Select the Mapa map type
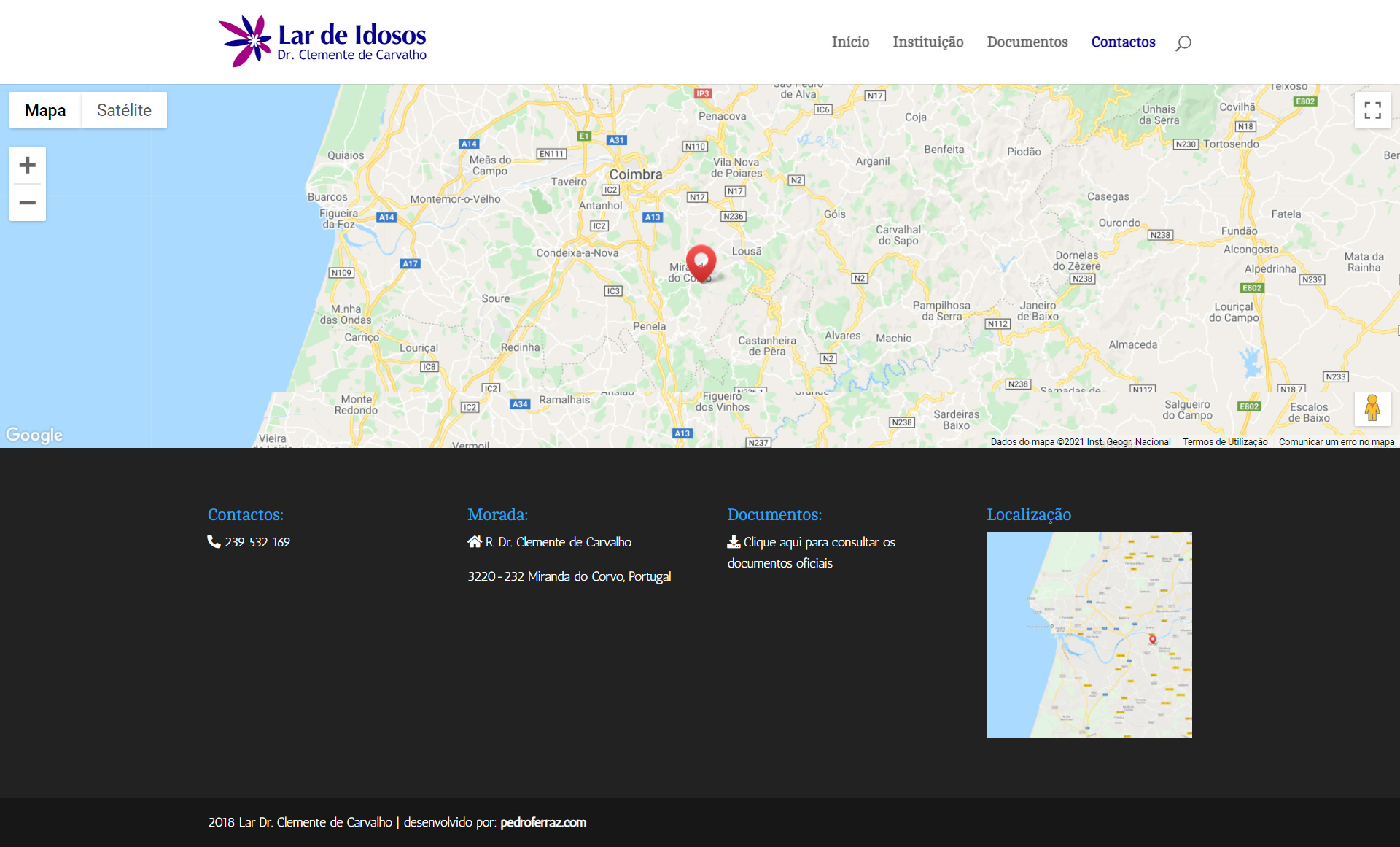 [x=45, y=110]
